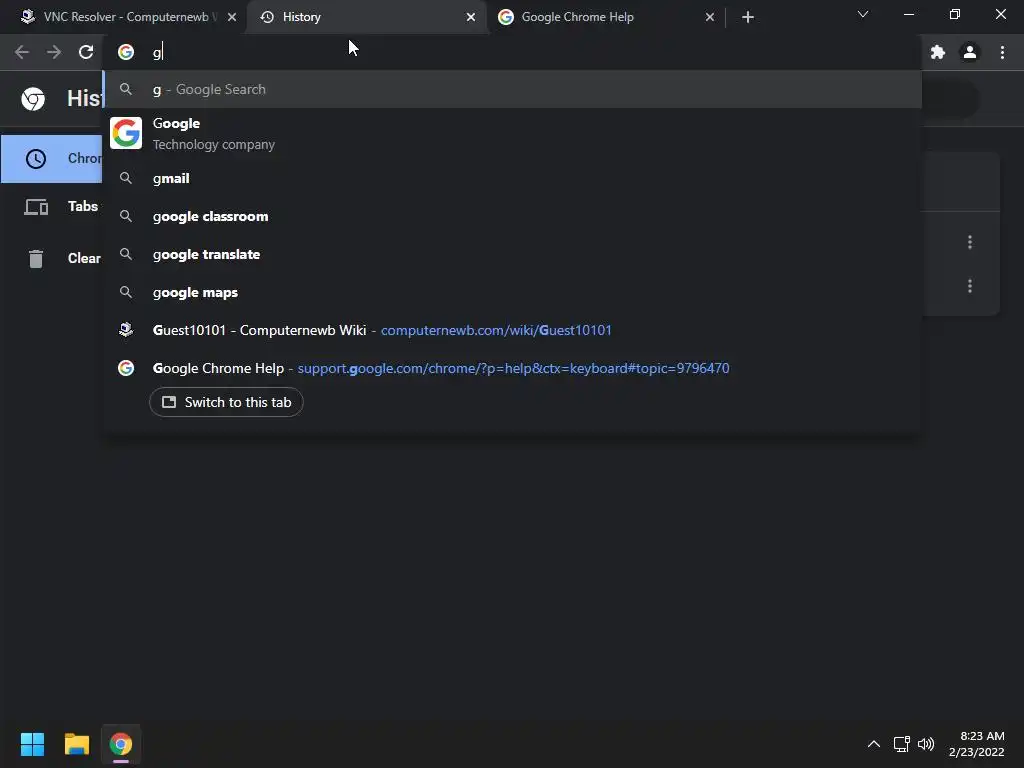Reload the page with the refresh icon
Screen dimensions: 1024x768
click(86, 52)
